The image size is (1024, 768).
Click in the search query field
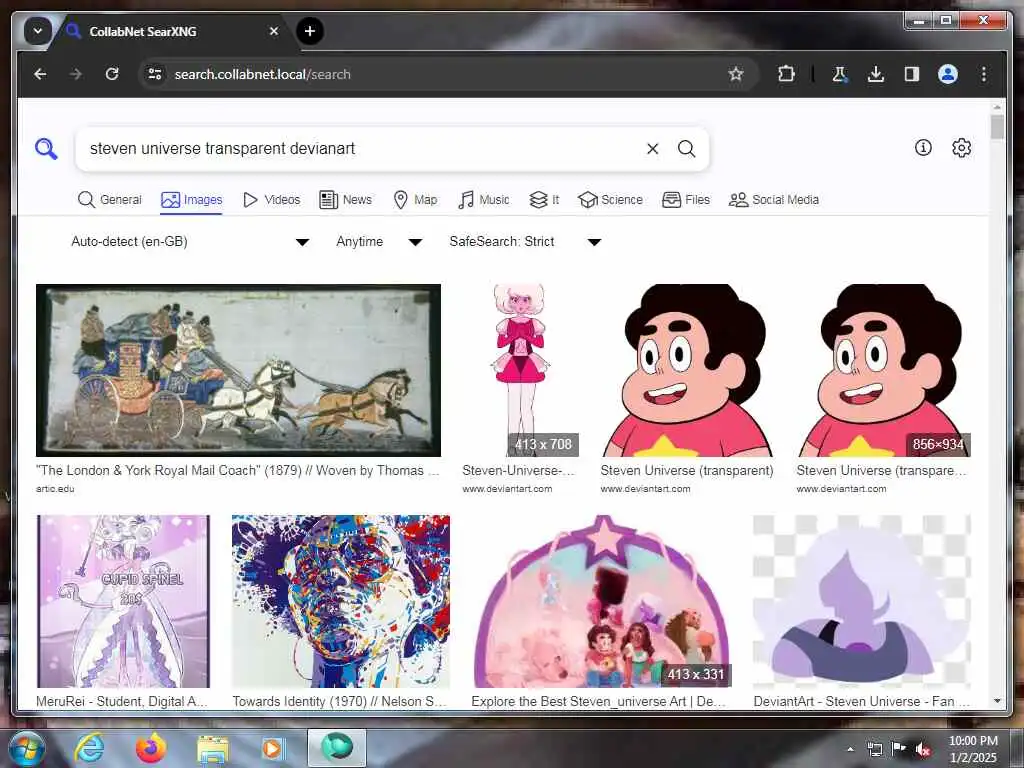[x=362, y=149]
